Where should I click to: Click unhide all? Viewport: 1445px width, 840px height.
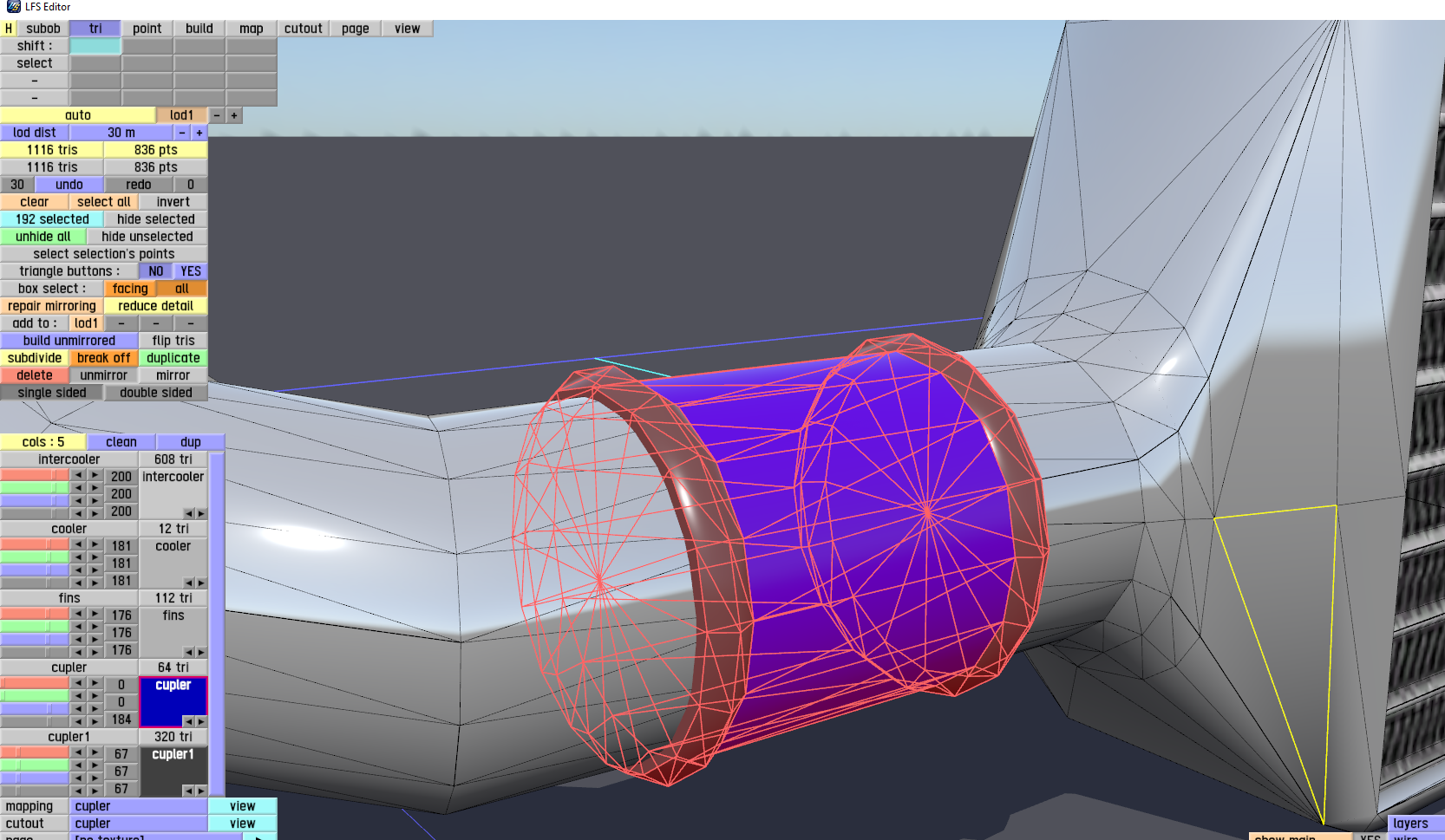pos(43,237)
